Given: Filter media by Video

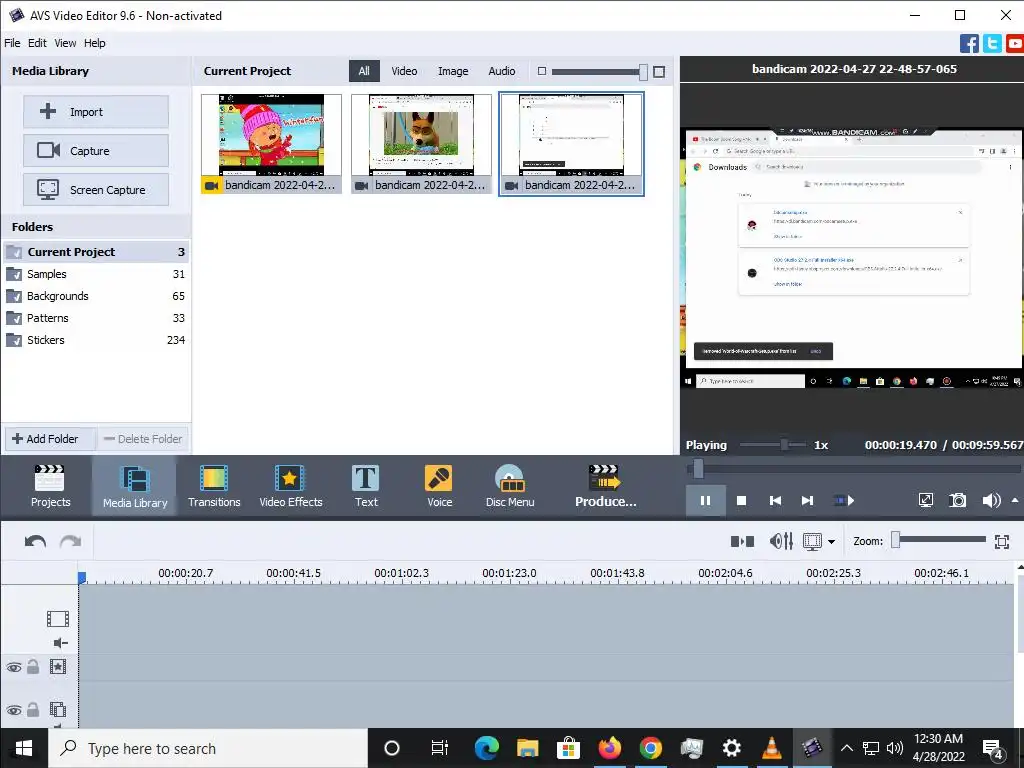Looking at the screenshot, I should (404, 71).
